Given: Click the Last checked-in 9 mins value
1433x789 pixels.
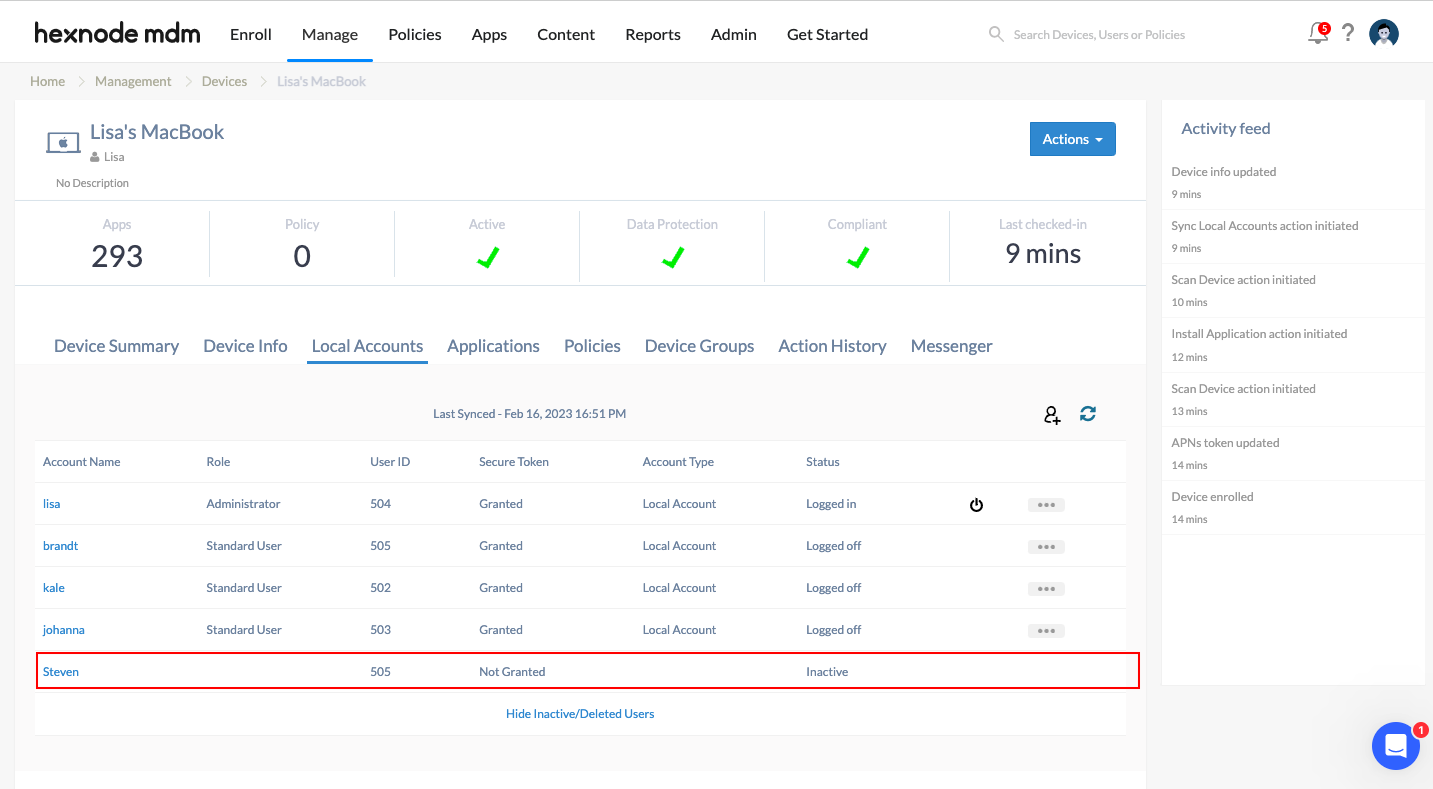Looking at the screenshot, I should click(1043, 254).
